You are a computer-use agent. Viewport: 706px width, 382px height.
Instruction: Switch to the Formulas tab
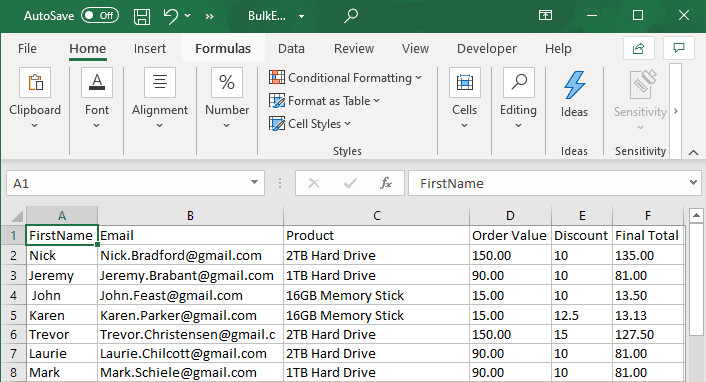[x=223, y=48]
